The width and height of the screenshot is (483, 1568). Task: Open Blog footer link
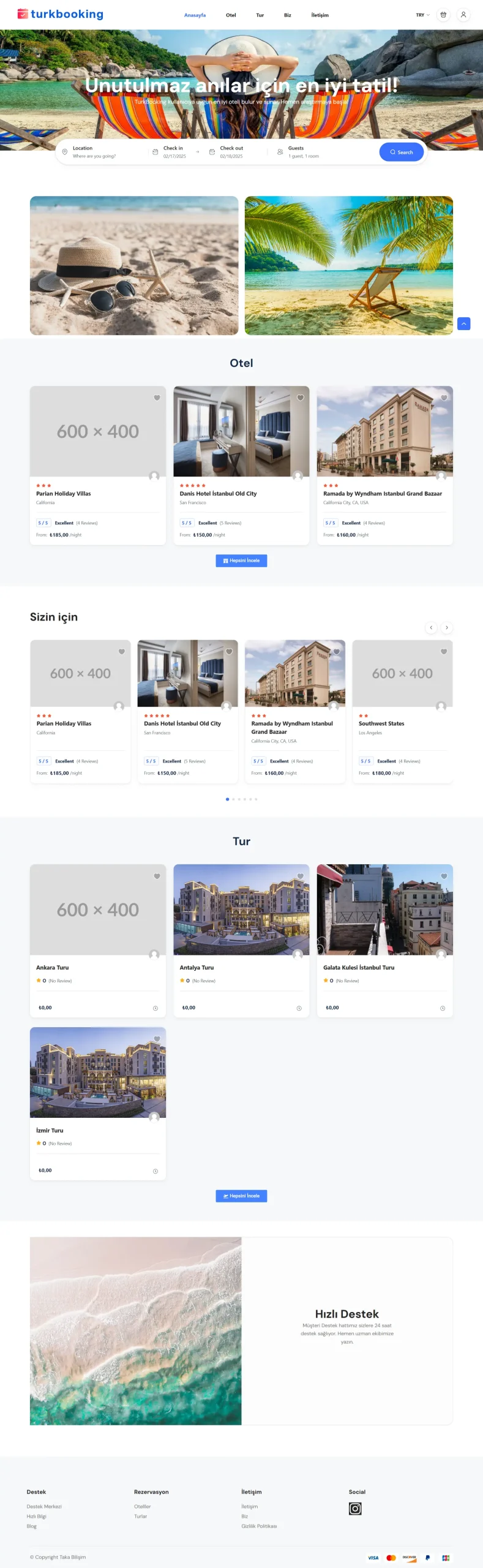32,1526
